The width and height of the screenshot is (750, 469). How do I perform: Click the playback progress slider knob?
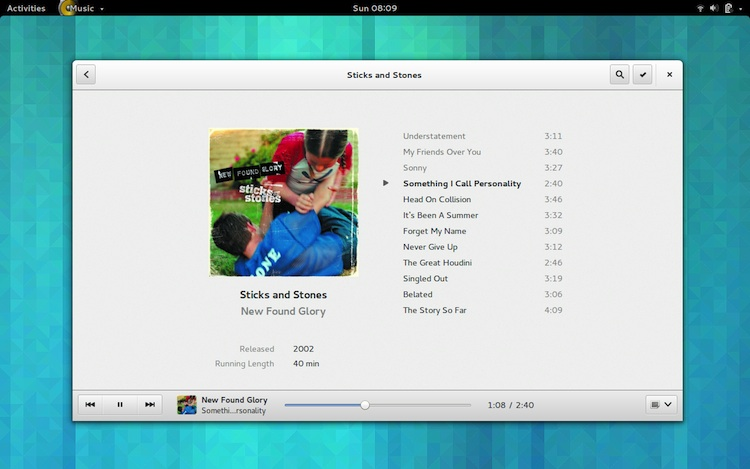pyautogui.click(x=365, y=405)
